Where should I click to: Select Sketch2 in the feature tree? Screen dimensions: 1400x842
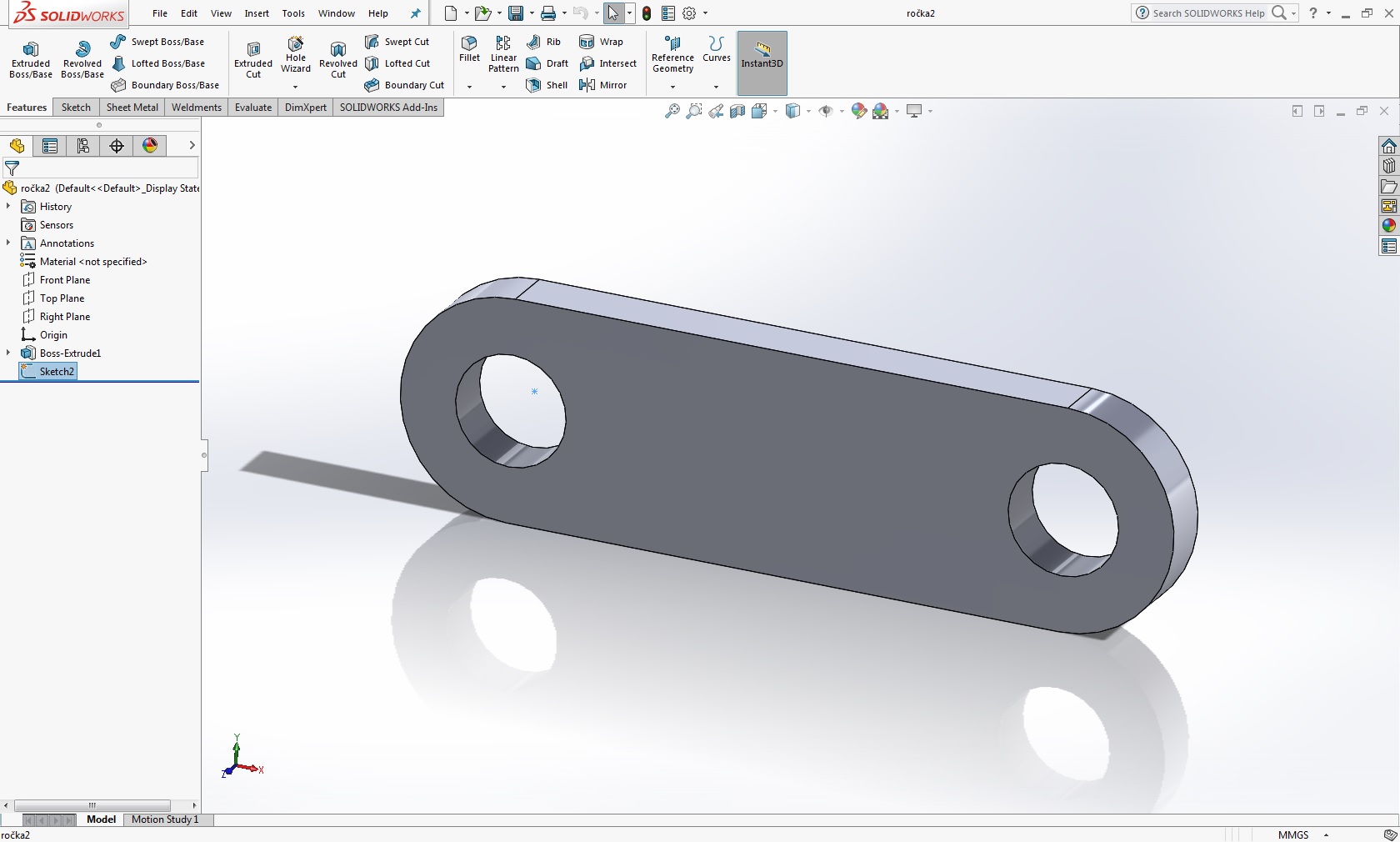[x=57, y=372]
